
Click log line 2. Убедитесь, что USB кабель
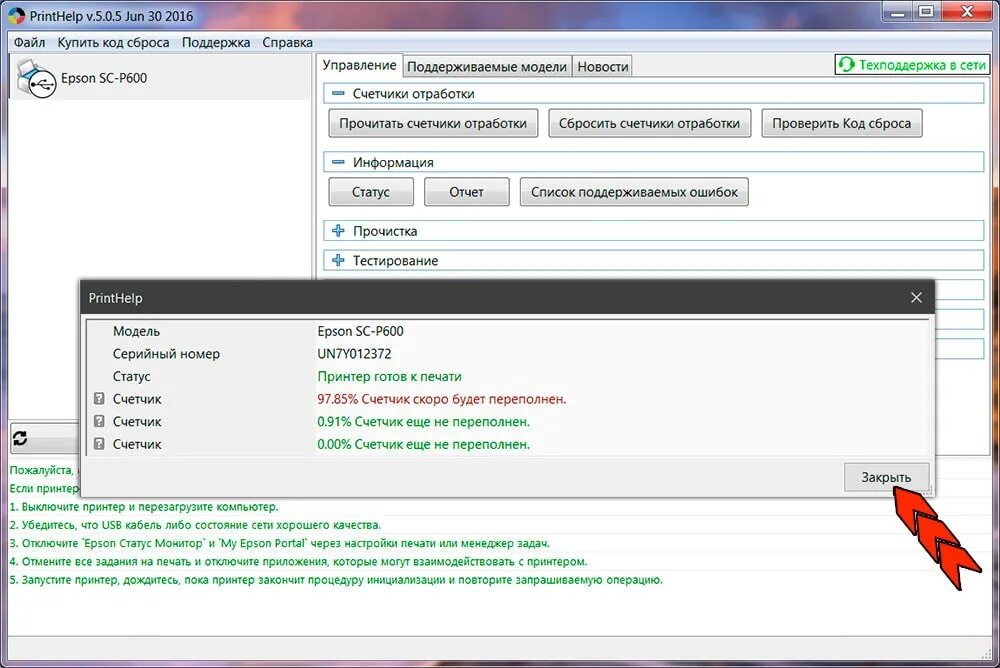[x=195, y=525]
